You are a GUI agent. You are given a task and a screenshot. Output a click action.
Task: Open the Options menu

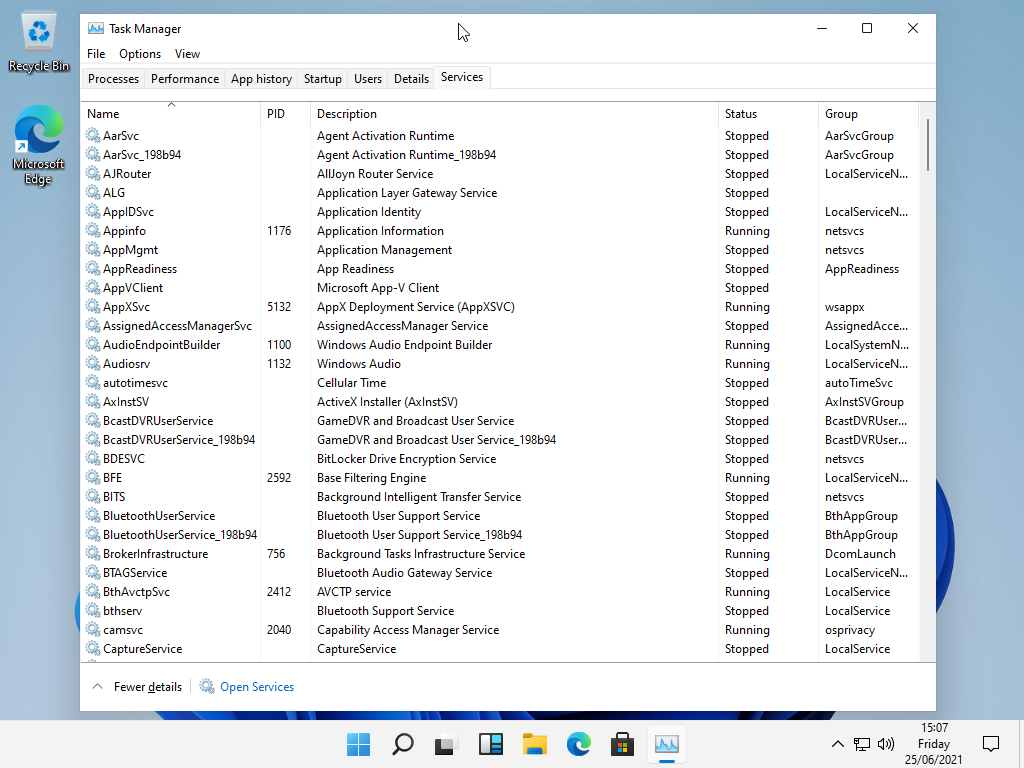[x=140, y=54]
